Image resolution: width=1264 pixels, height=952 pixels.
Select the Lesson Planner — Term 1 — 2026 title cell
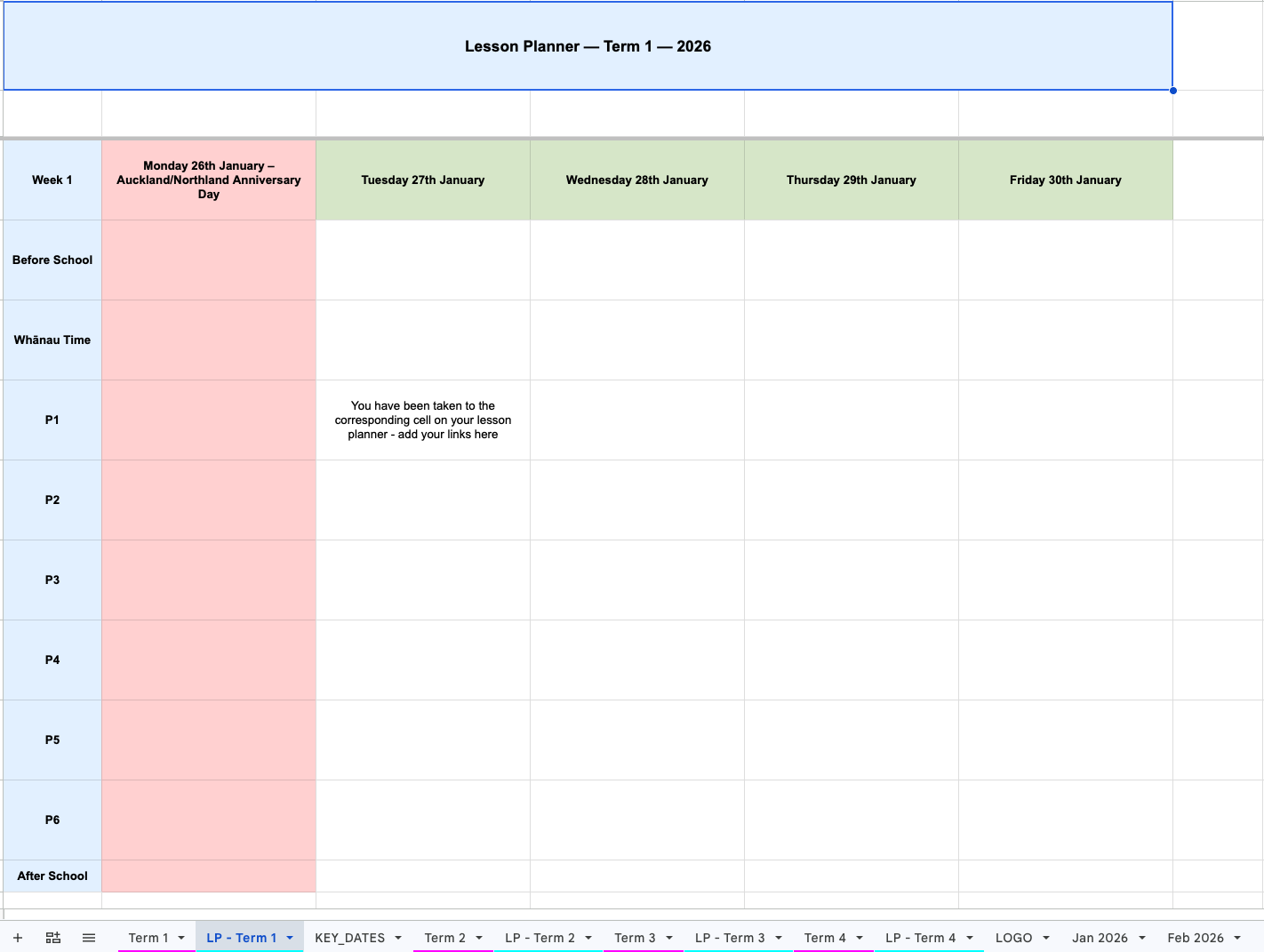point(588,46)
